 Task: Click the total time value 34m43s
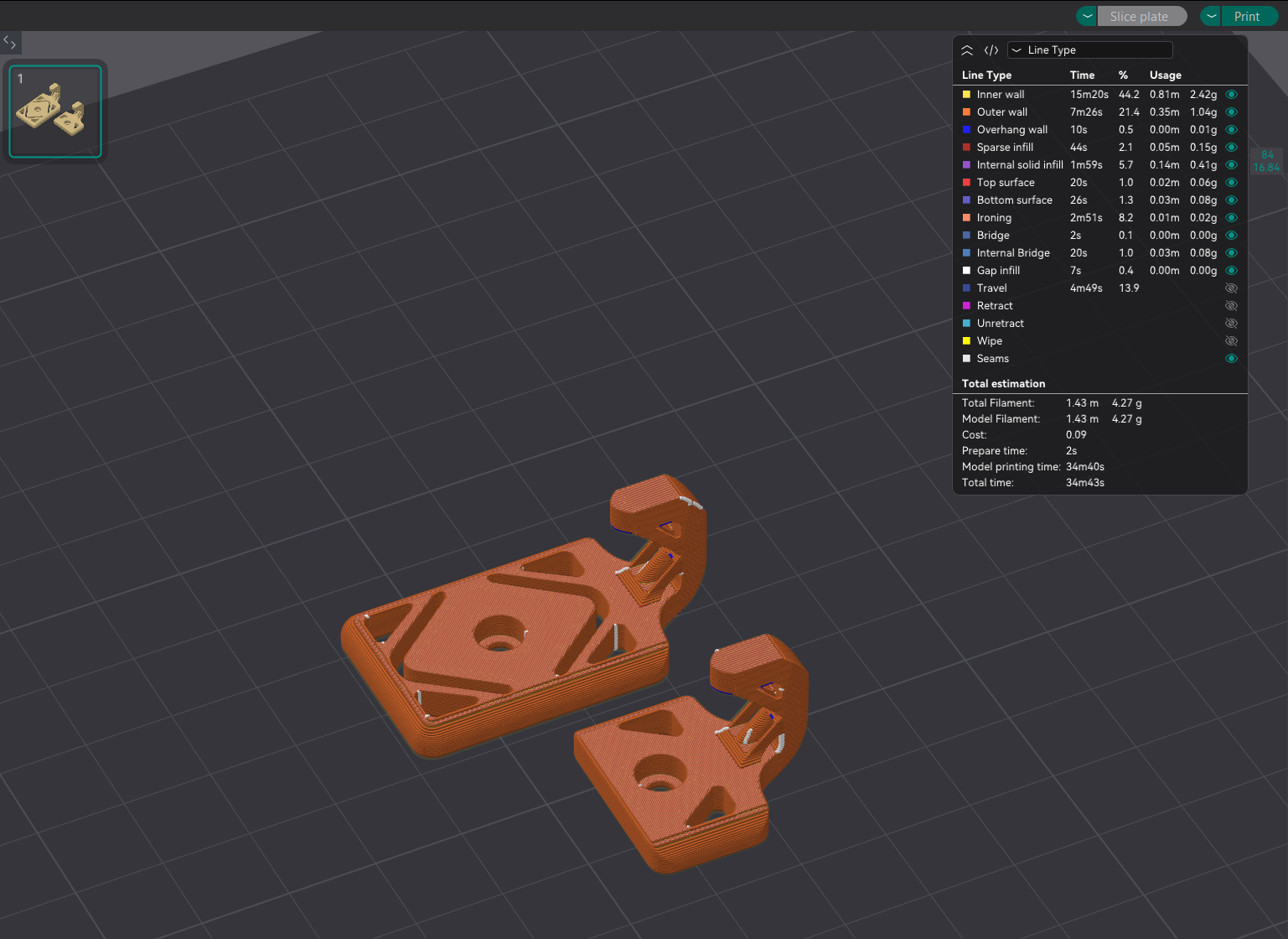click(x=1085, y=483)
